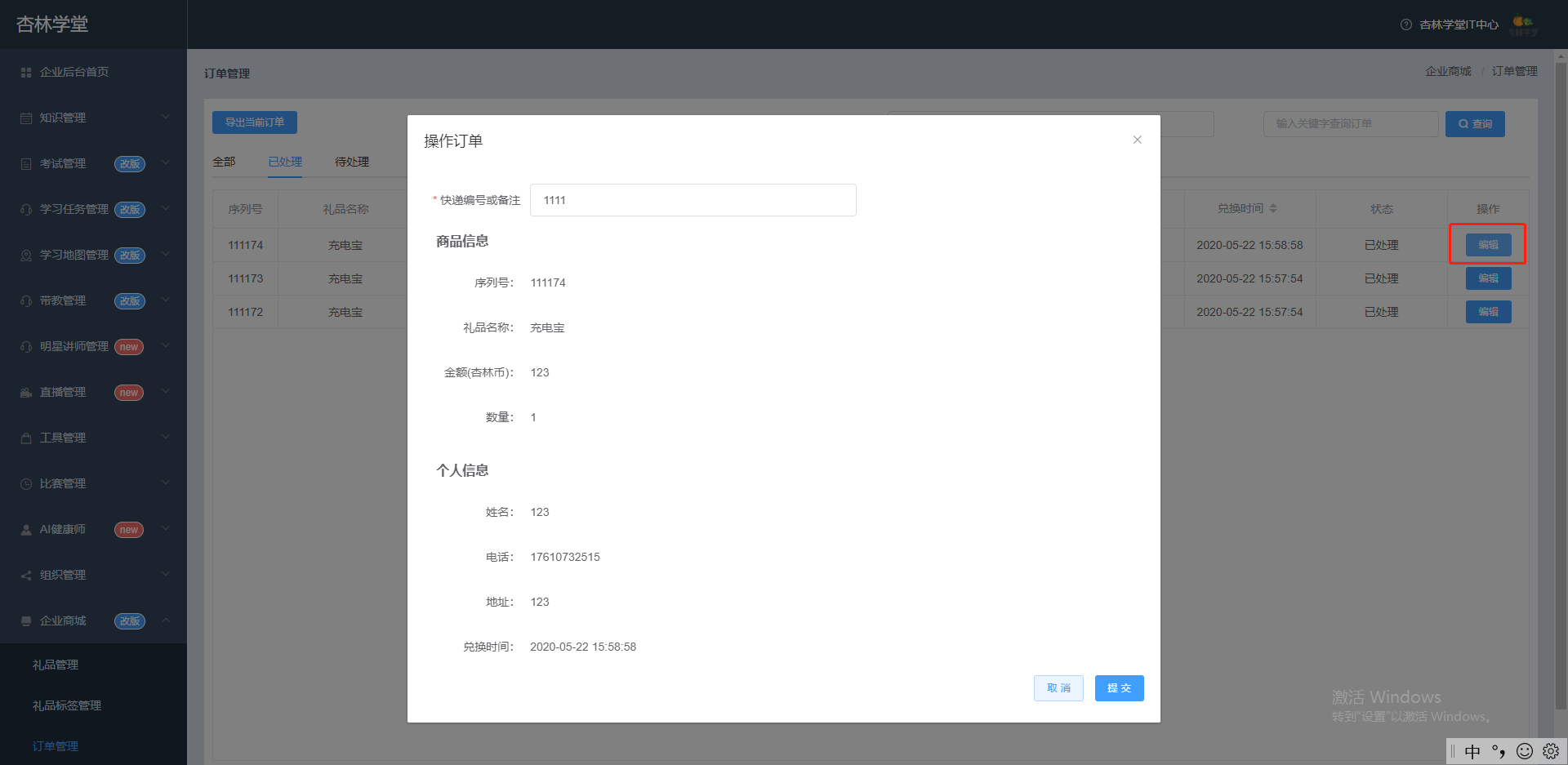Click the 快递编号或备注 input field
The image size is (1568, 765).
pyautogui.click(x=693, y=200)
